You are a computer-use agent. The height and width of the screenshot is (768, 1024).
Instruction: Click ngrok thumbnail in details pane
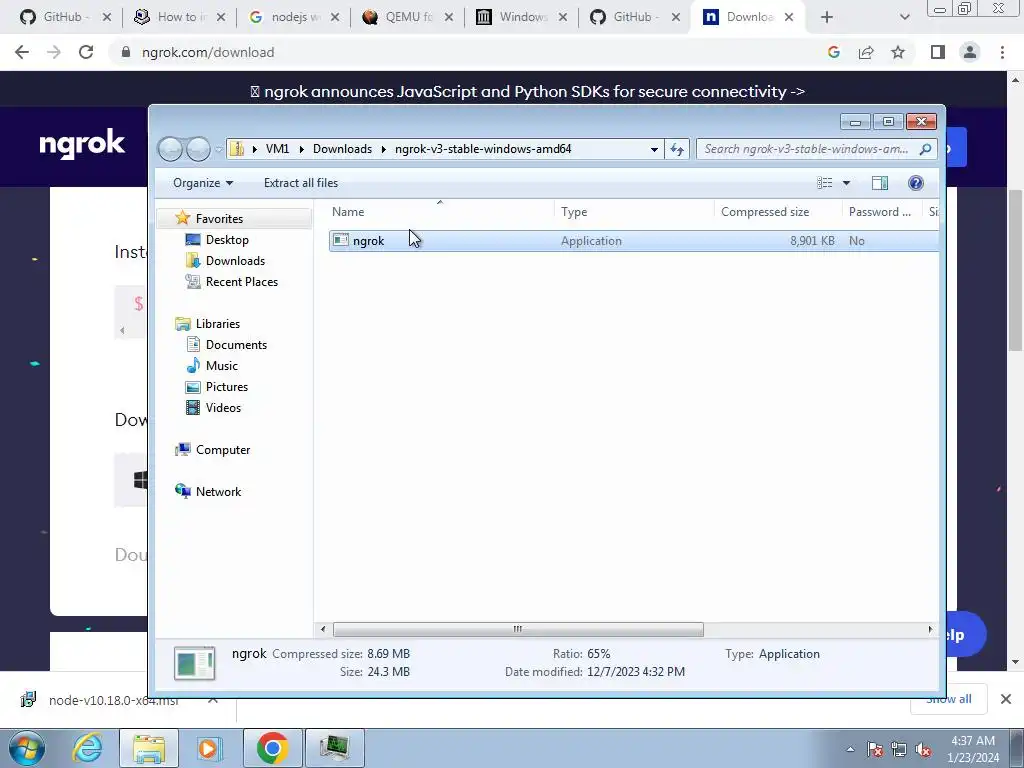[195, 664]
